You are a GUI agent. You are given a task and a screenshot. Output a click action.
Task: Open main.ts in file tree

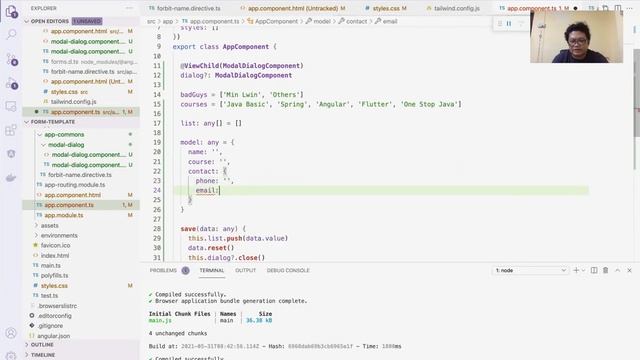51,265
